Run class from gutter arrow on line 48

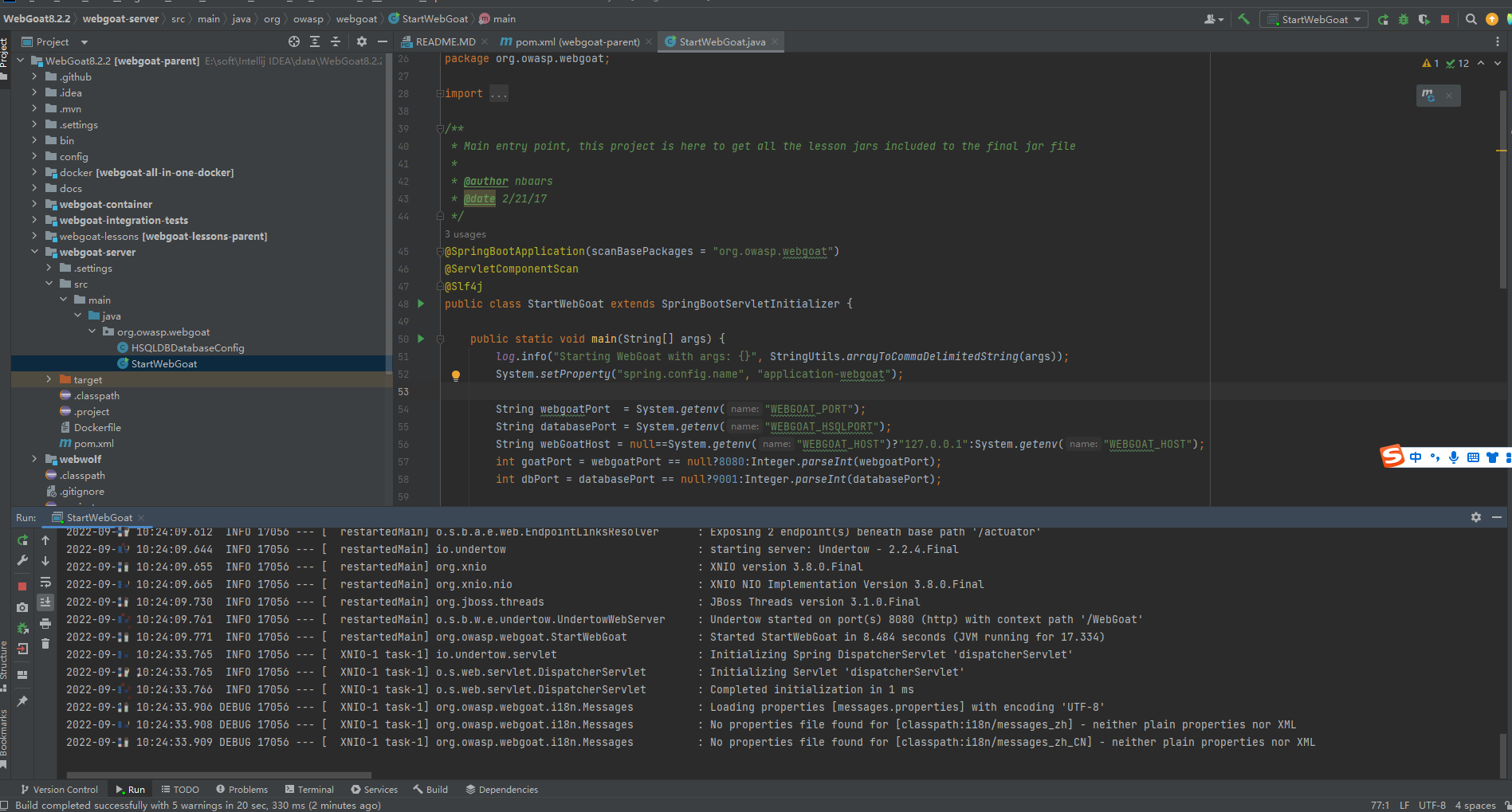(x=421, y=304)
